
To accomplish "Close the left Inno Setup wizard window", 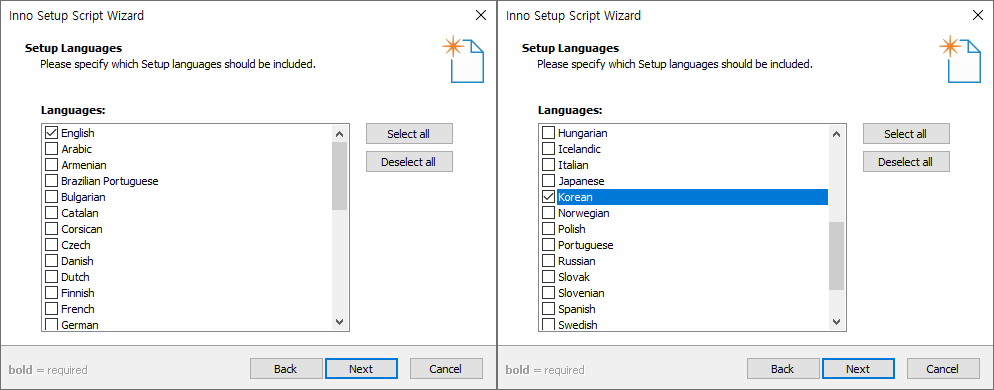I will click(481, 15).
